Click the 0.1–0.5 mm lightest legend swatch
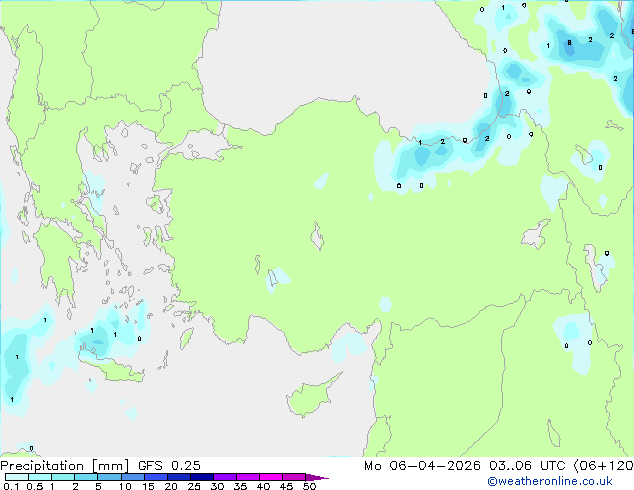The image size is (634, 490). point(17,477)
